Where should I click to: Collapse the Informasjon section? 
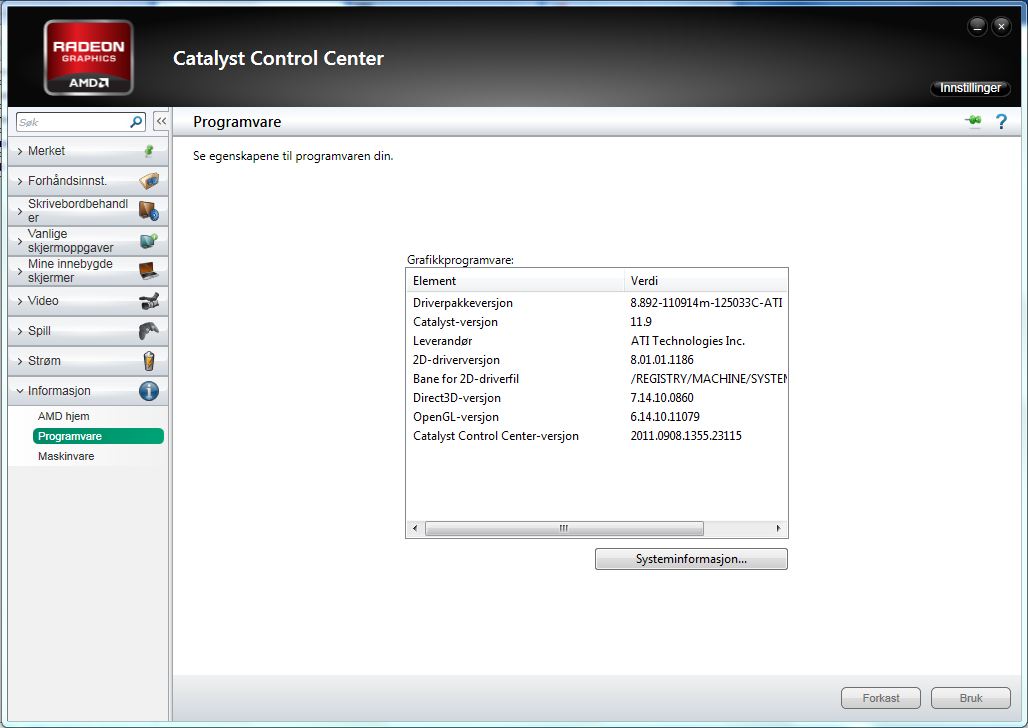tap(59, 391)
